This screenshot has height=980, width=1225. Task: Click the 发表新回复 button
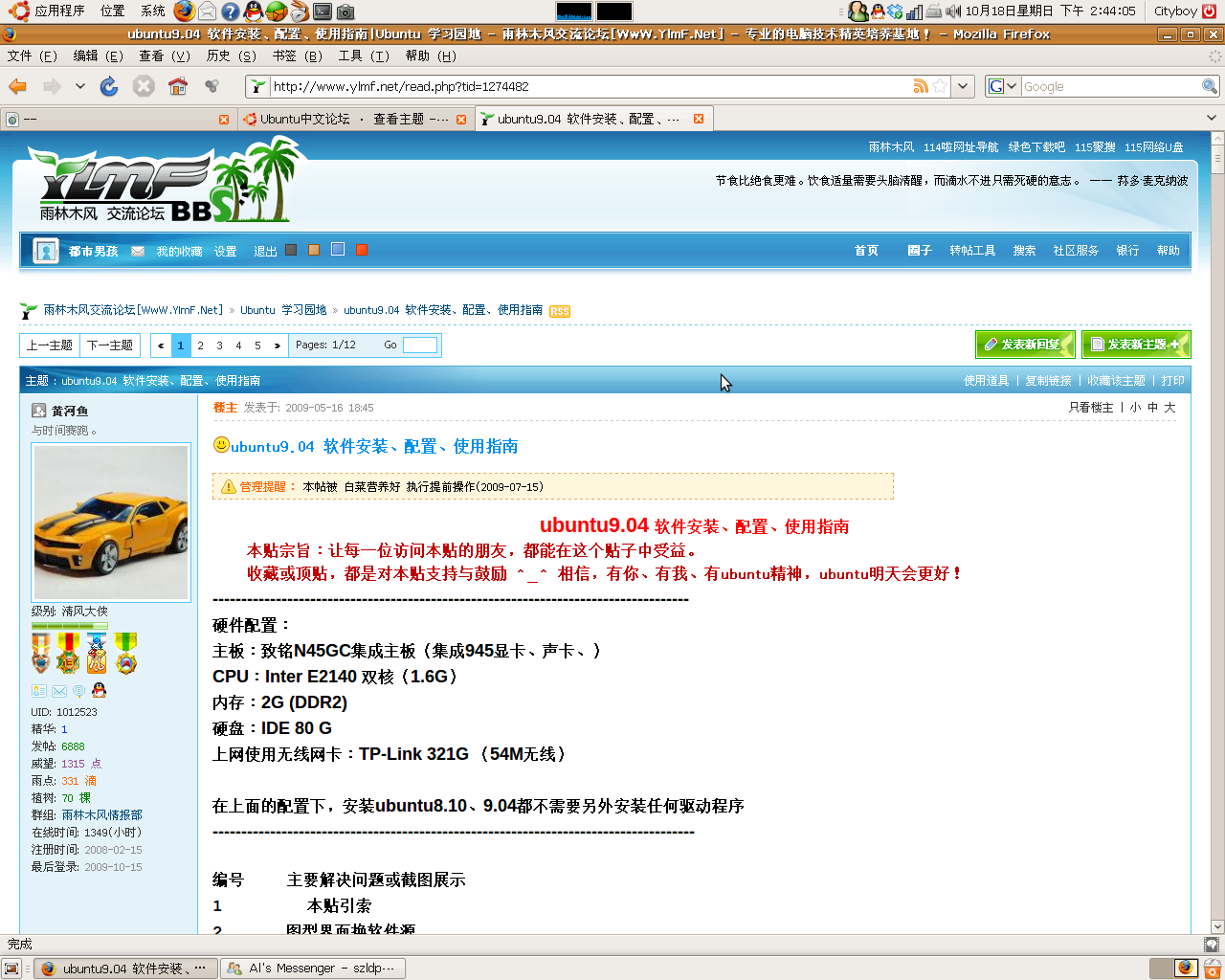pos(1025,345)
